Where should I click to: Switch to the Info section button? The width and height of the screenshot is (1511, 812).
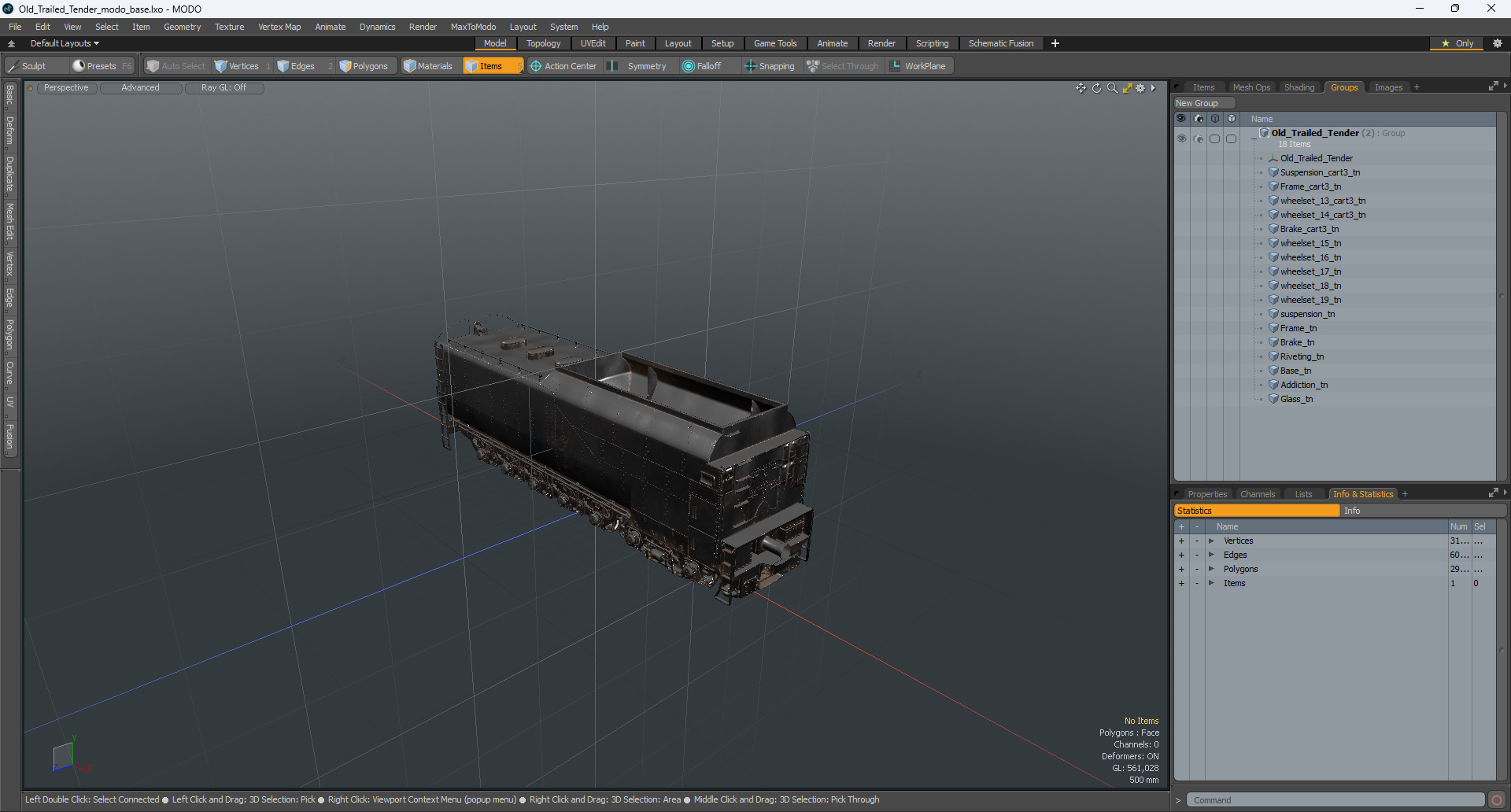tap(1423, 511)
